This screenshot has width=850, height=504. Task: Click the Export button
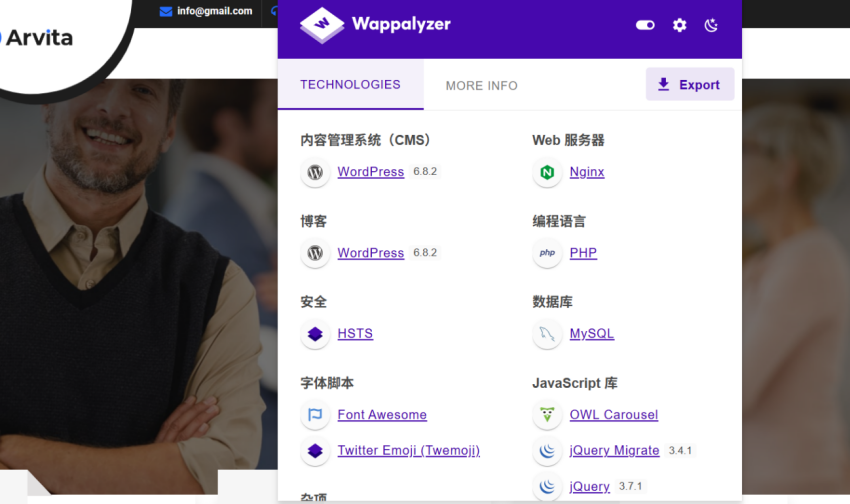pyautogui.click(x=690, y=85)
